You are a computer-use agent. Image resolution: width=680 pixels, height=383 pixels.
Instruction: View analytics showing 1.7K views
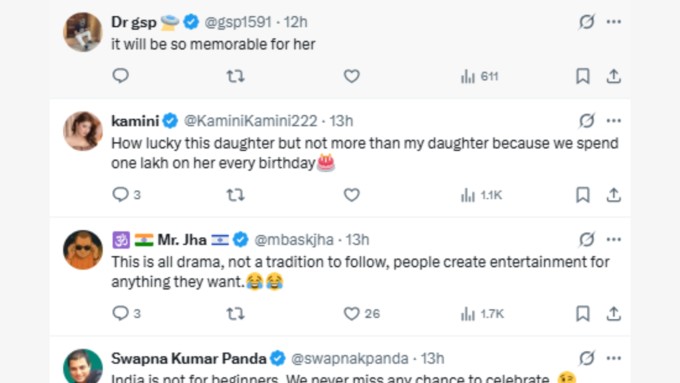482,314
